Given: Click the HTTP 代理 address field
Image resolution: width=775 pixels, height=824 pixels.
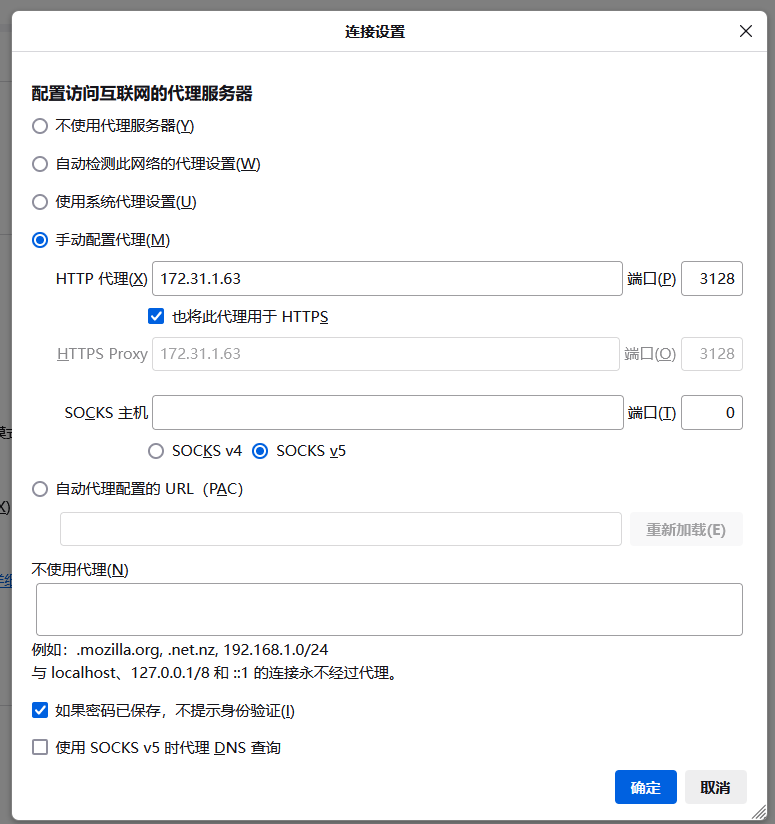Looking at the screenshot, I should pyautogui.click(x=387, y=279).
